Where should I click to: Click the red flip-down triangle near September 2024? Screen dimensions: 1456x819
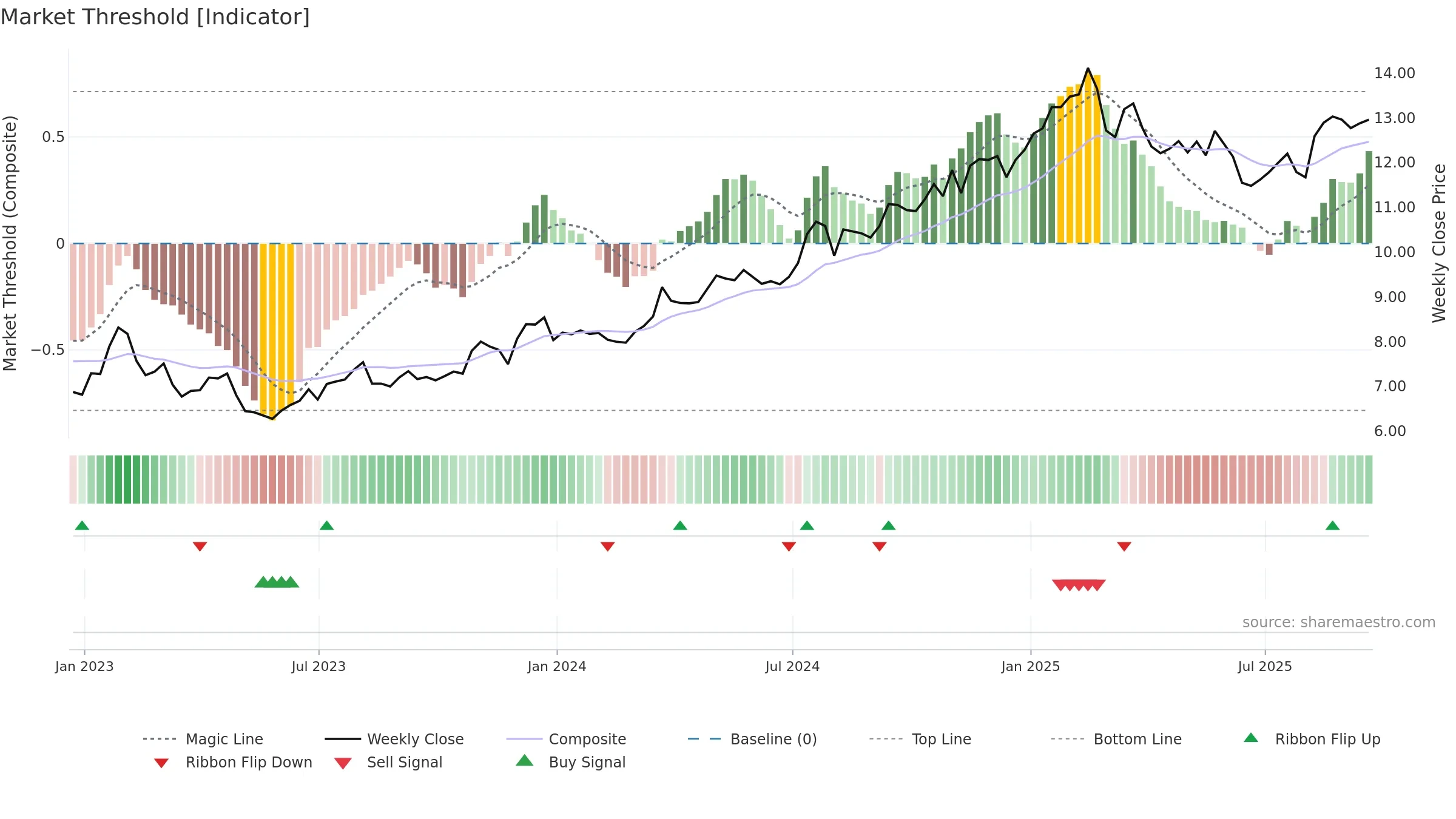[x=879, y=547]
